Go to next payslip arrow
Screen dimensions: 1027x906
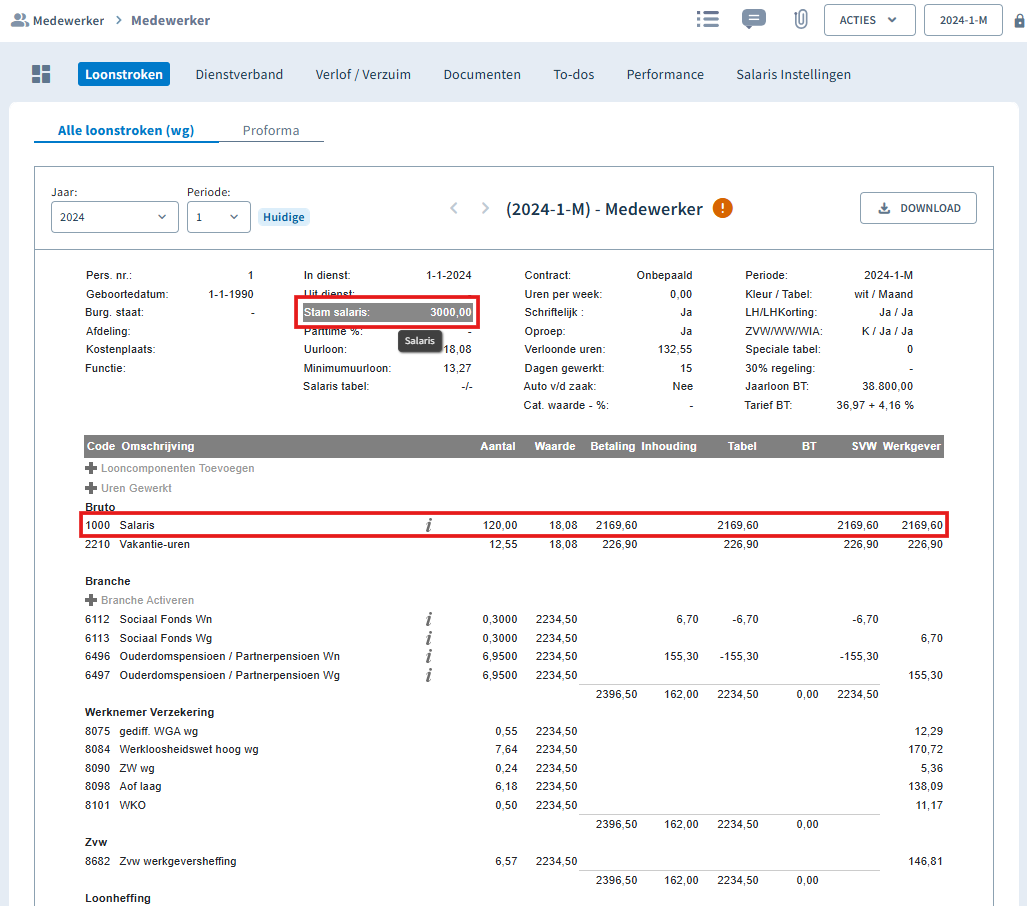point(485,208)
